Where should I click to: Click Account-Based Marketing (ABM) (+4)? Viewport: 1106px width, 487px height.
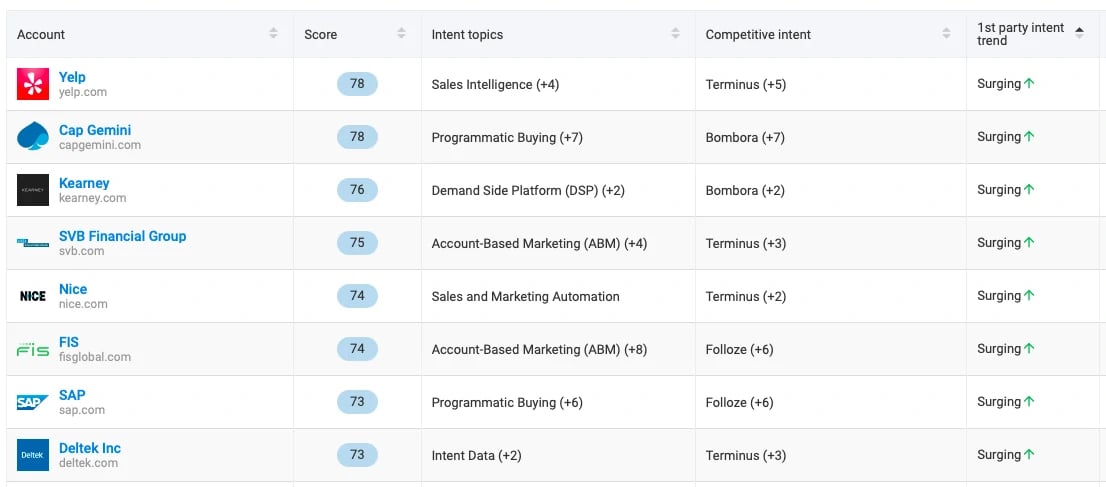point(539,244)
